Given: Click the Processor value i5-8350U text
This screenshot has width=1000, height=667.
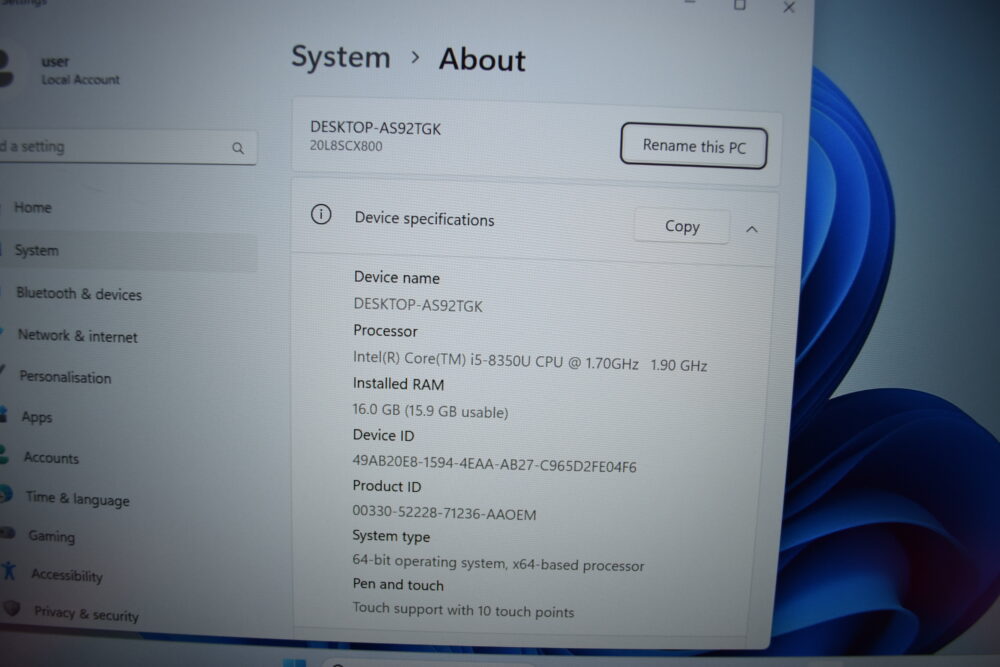Looking at the screenshot, I should (529, 362).
